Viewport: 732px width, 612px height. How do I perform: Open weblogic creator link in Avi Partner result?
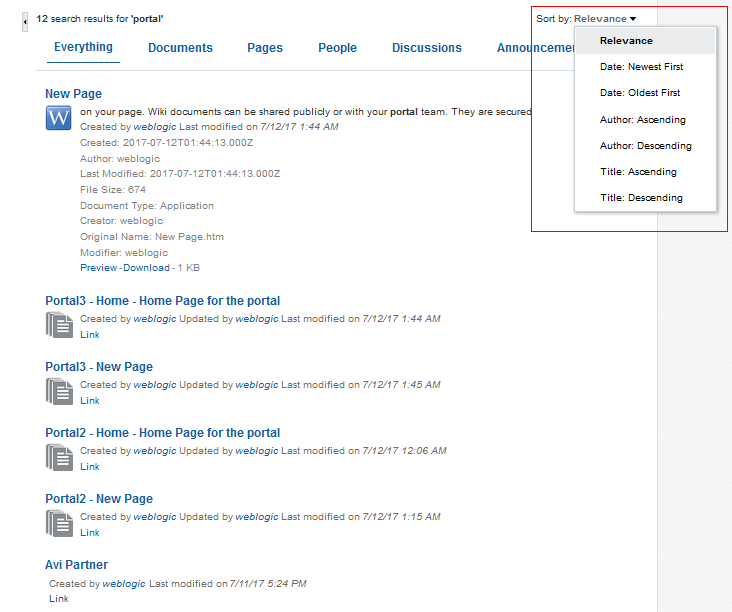124,584
